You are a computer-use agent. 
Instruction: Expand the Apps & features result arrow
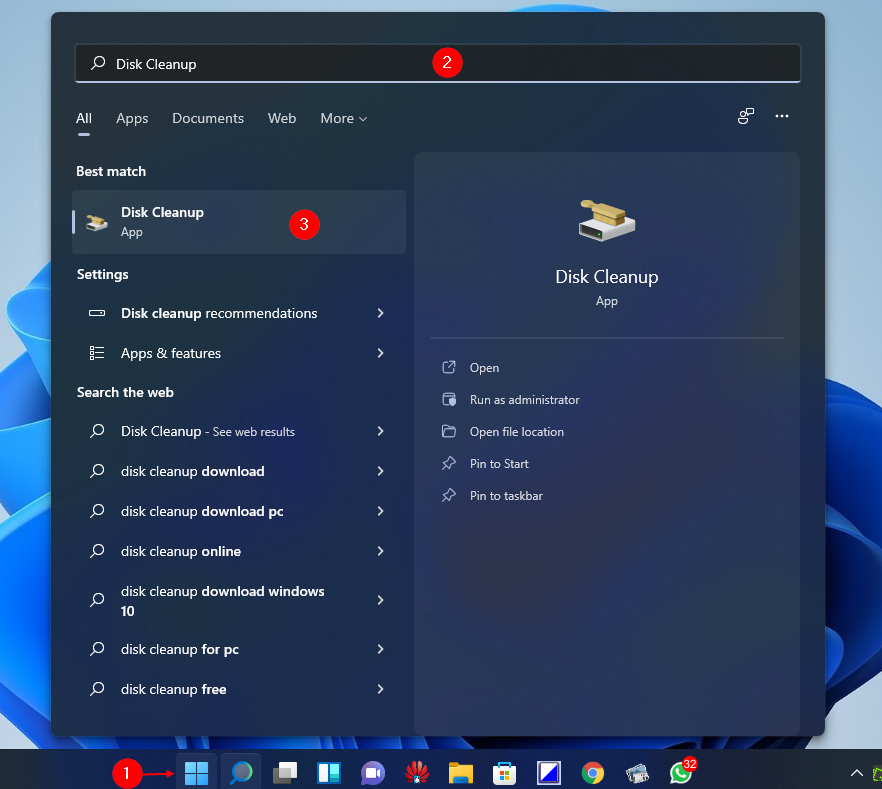pos(380,353)
